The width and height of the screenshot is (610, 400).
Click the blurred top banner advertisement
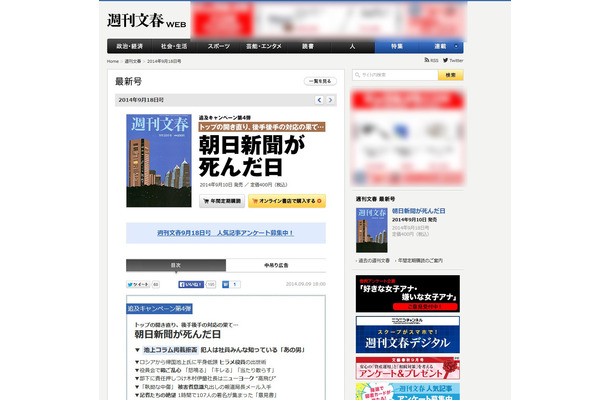pyautogui.click(x=328, y=20)
